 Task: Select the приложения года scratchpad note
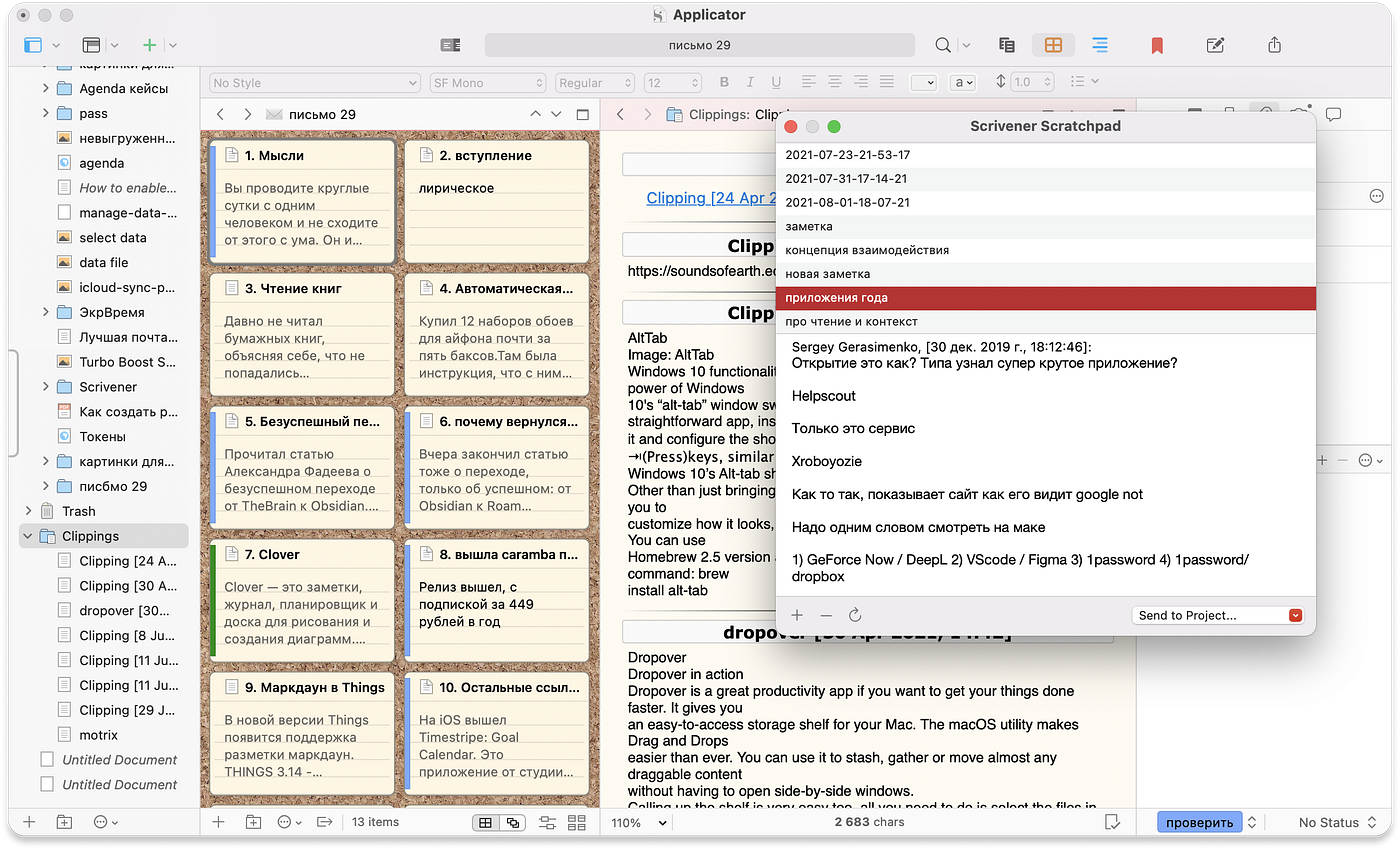coord(1045,298)
